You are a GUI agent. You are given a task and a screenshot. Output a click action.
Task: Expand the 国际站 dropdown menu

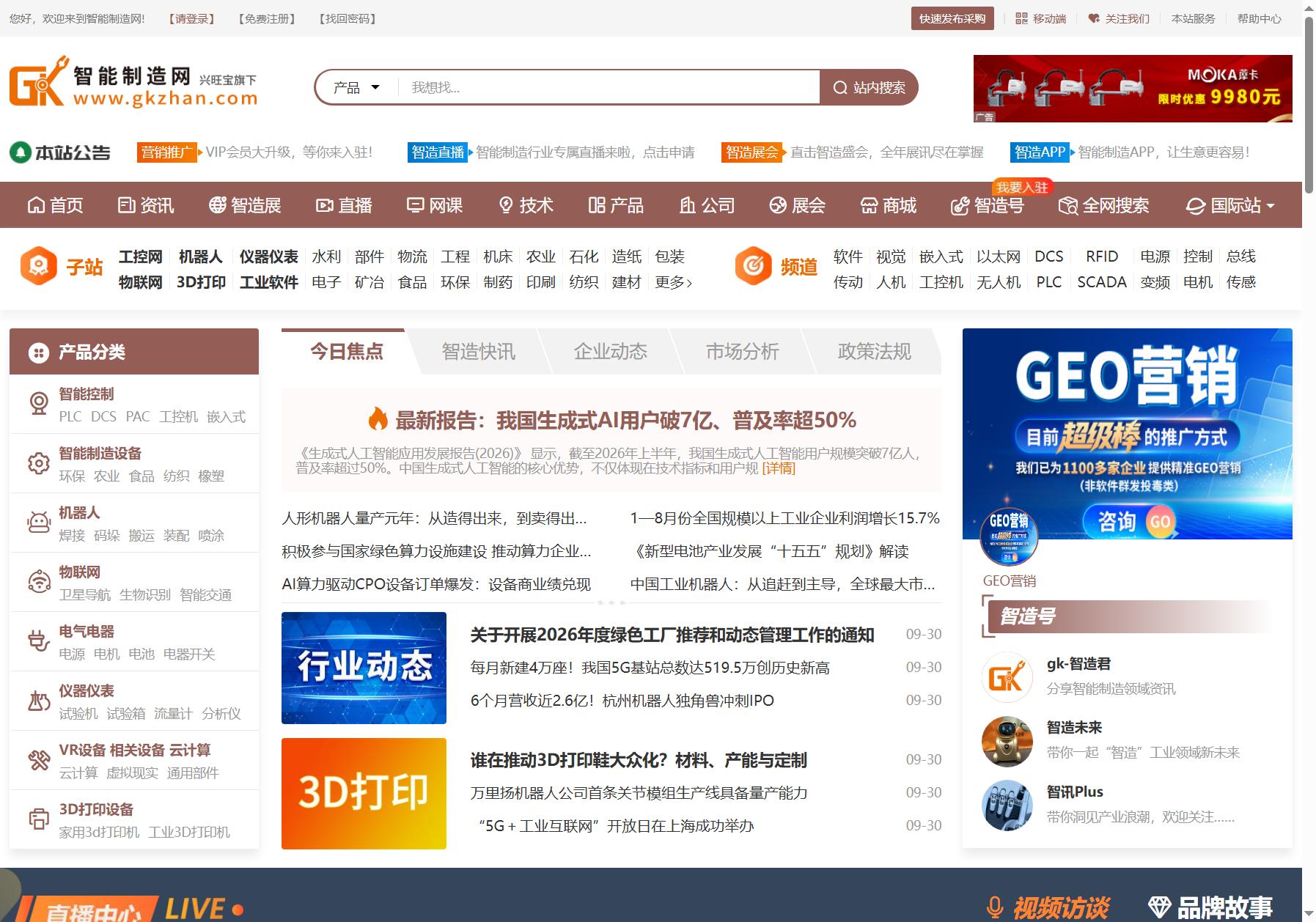(x=1230, y=205)
